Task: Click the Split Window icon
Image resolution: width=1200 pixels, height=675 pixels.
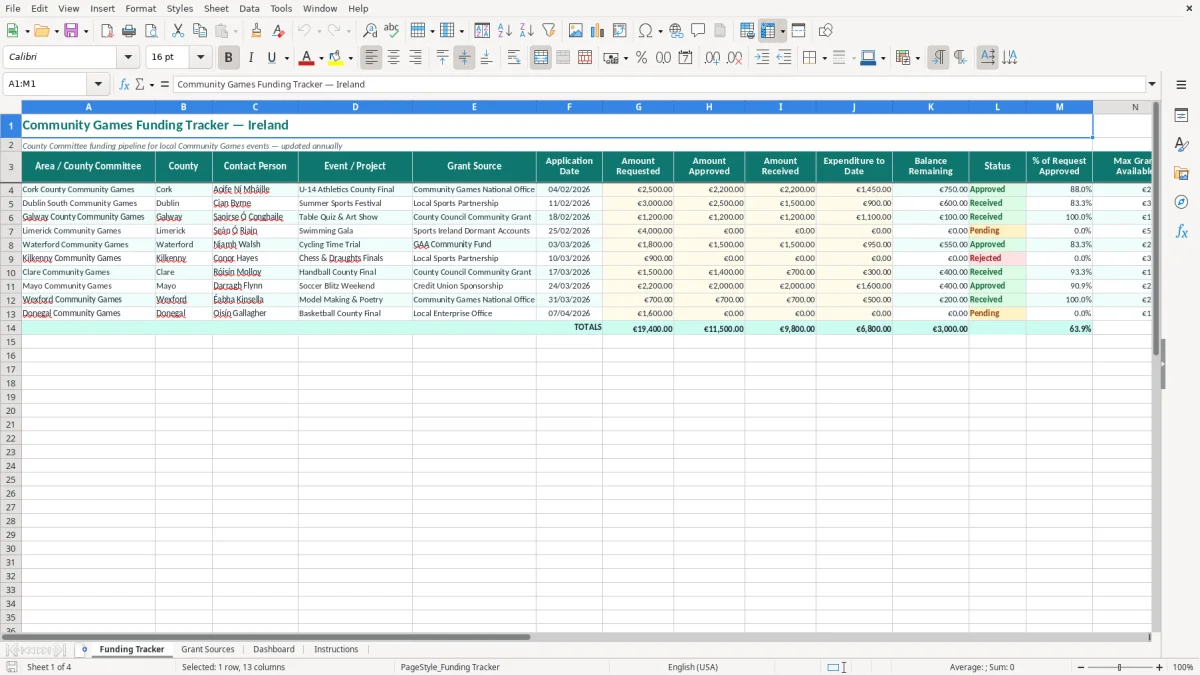Action: pos(798,31)
